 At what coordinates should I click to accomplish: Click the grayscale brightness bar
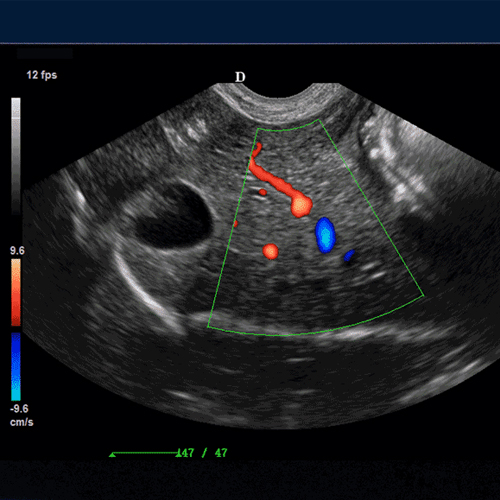coord(16,157)
